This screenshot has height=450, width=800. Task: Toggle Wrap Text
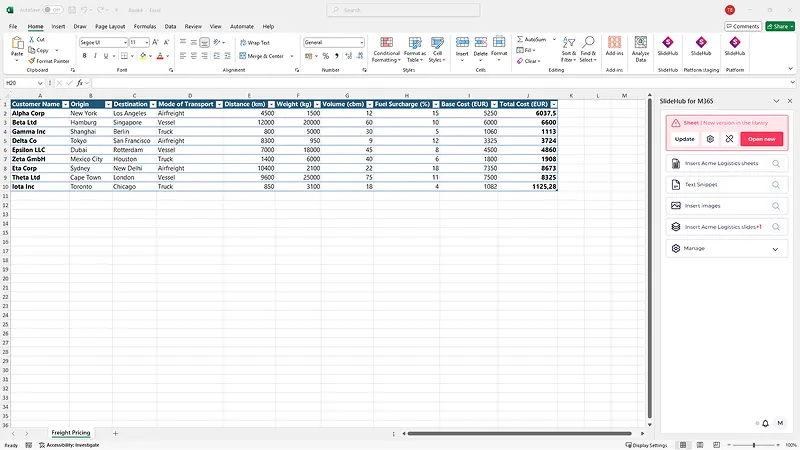pos(255,43)
